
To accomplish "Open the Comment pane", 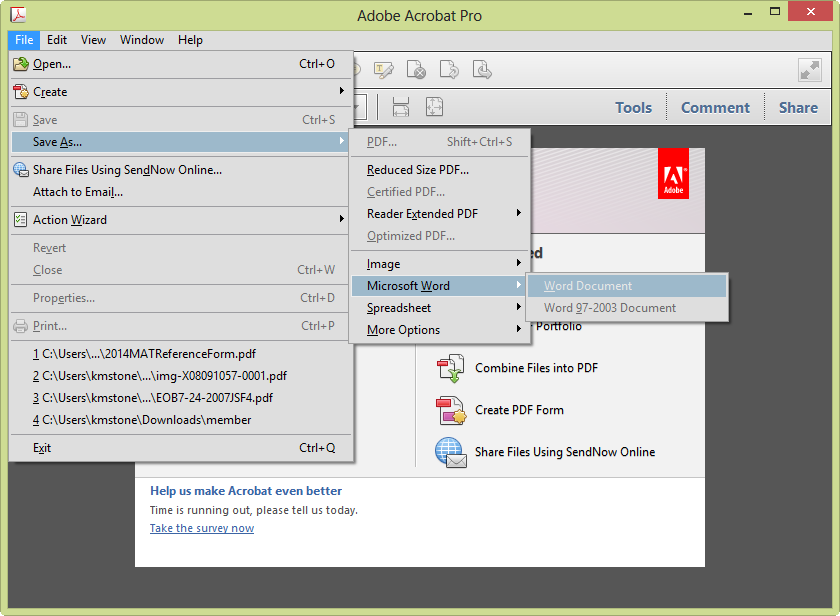I will [715, 108].
